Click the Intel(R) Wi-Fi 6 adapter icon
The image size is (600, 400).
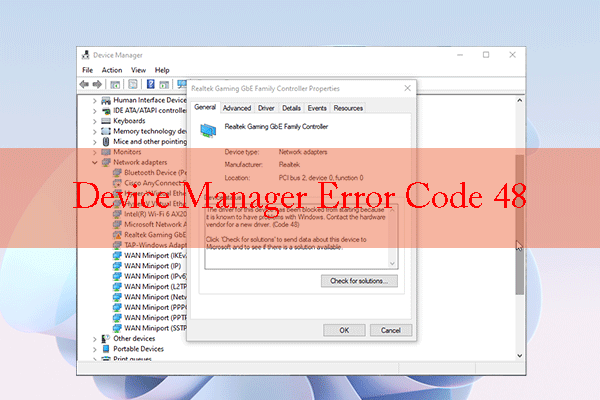point(117,214)
